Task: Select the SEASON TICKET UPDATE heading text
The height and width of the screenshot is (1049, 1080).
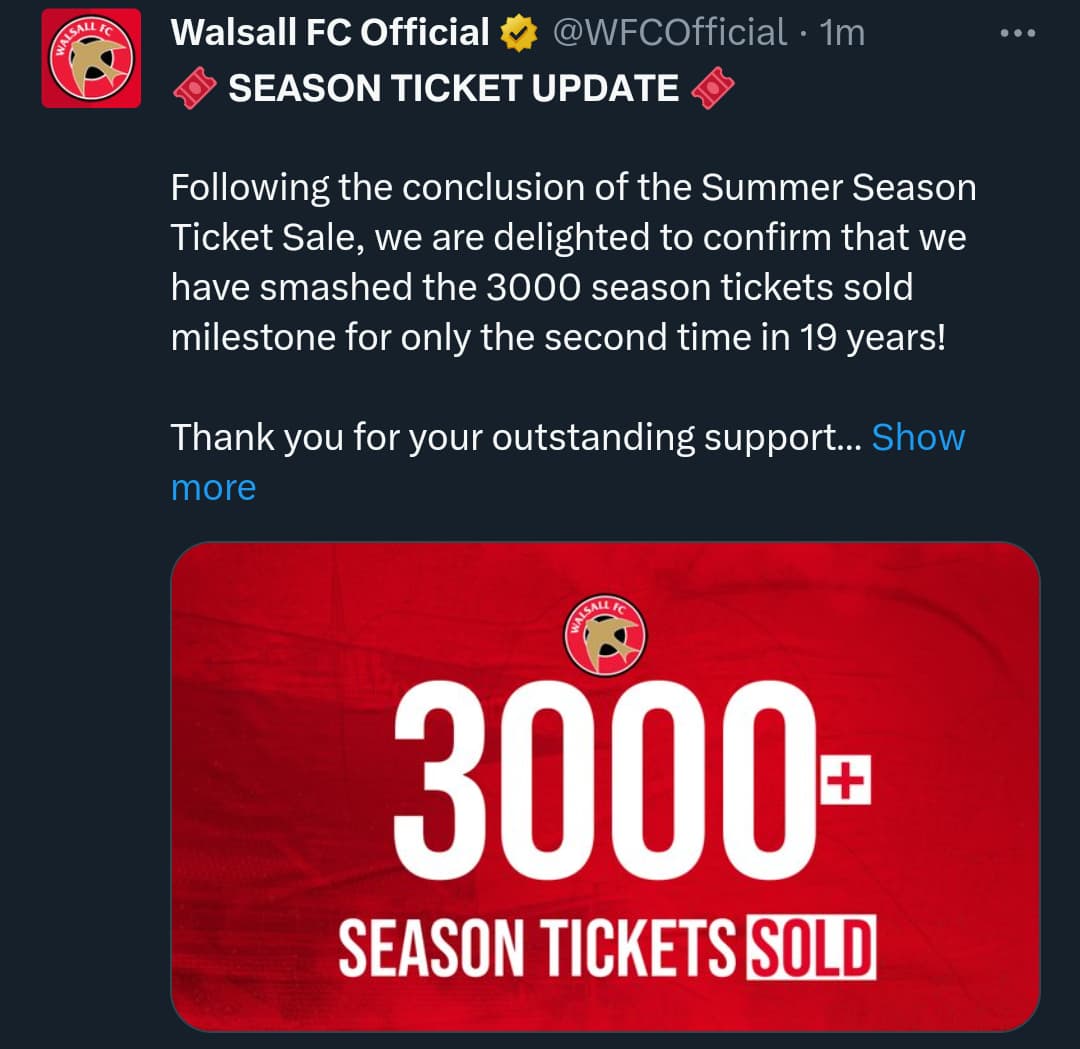Action: click(x=453, y=88)
